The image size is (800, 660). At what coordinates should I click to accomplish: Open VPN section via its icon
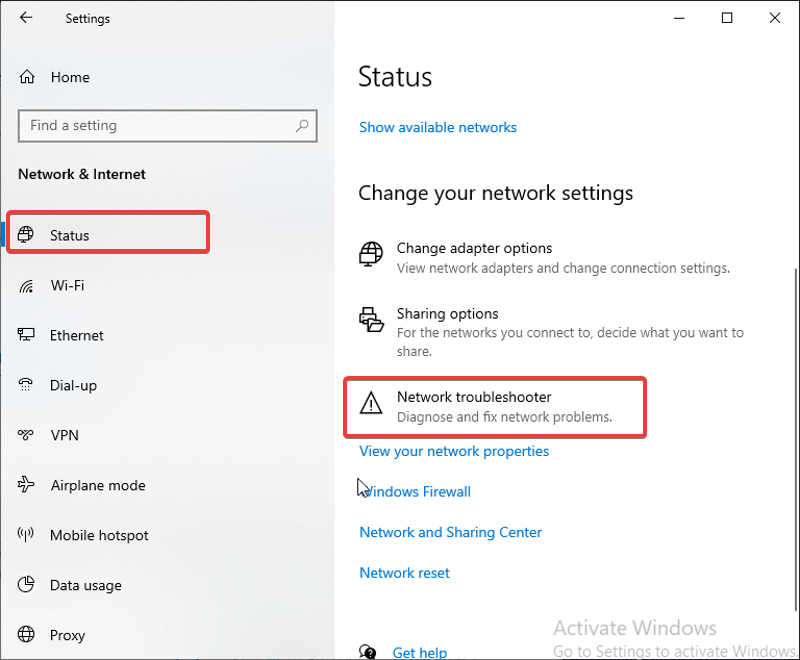click(x=26, y=435)
